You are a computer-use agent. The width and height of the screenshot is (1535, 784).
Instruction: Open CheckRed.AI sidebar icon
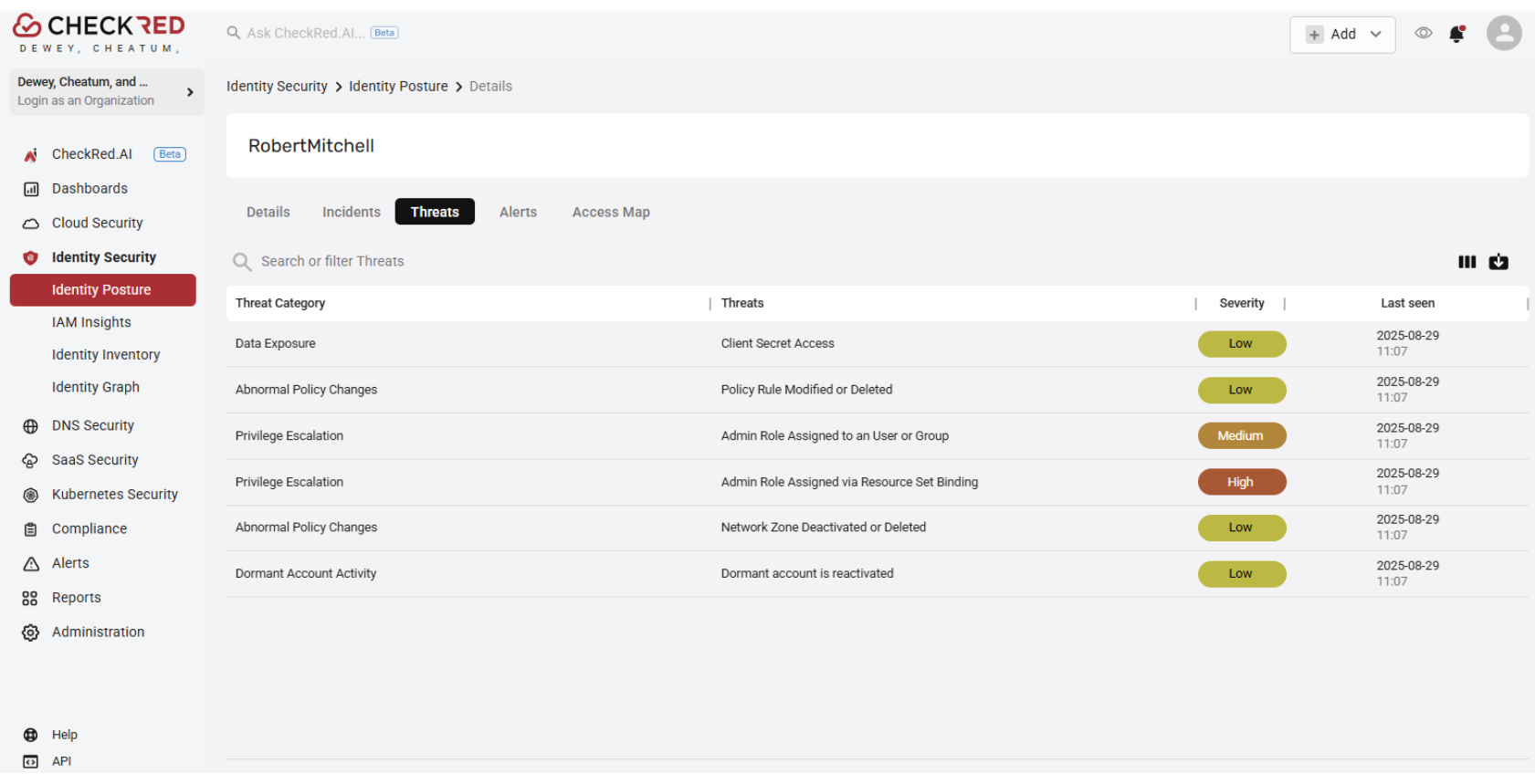point(30,154)
